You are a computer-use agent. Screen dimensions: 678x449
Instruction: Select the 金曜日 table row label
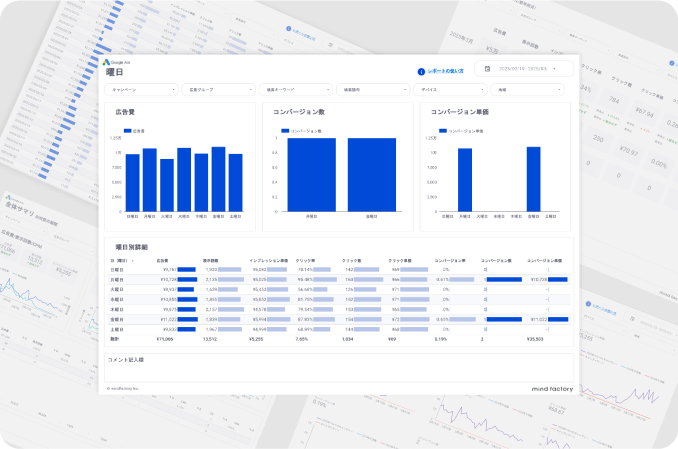[x=117, y=320]
